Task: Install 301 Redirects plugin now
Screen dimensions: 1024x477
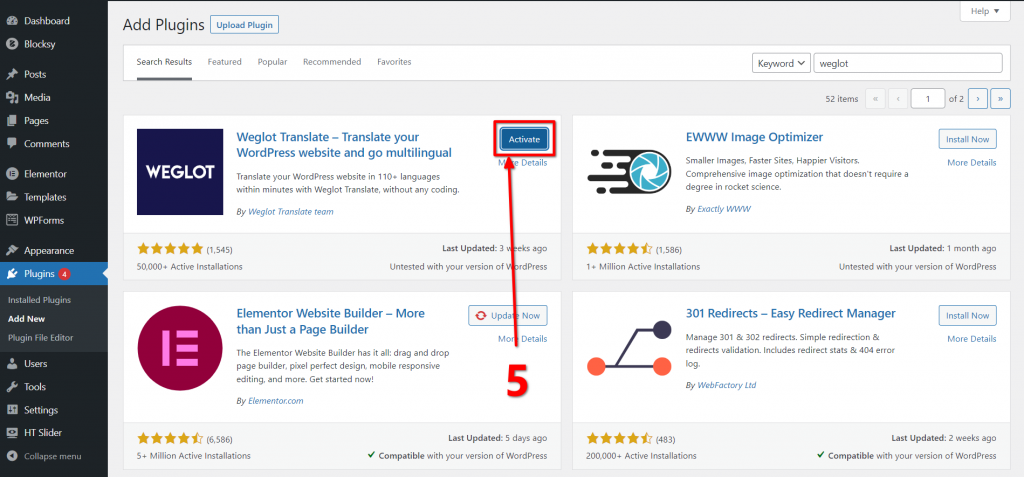Action: [x=968, y=316]
